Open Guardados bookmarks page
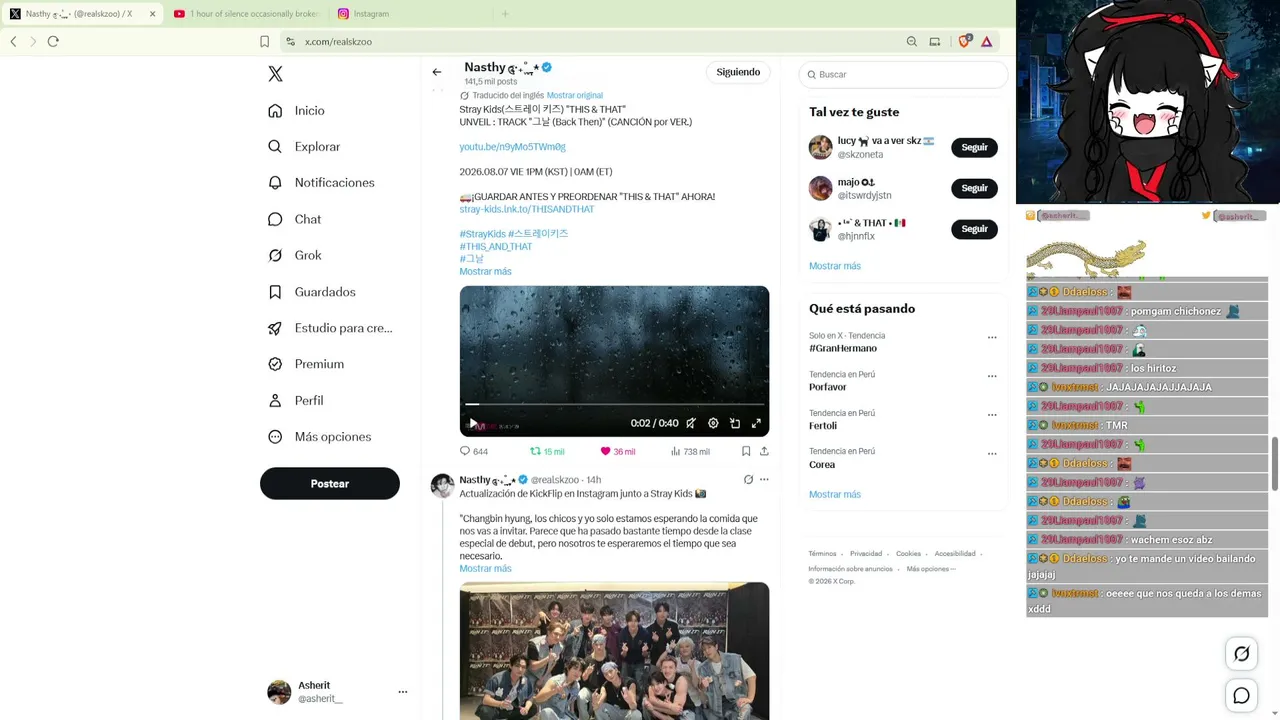Viewport: 1280px width, 720px height. (x=312, y=292)
